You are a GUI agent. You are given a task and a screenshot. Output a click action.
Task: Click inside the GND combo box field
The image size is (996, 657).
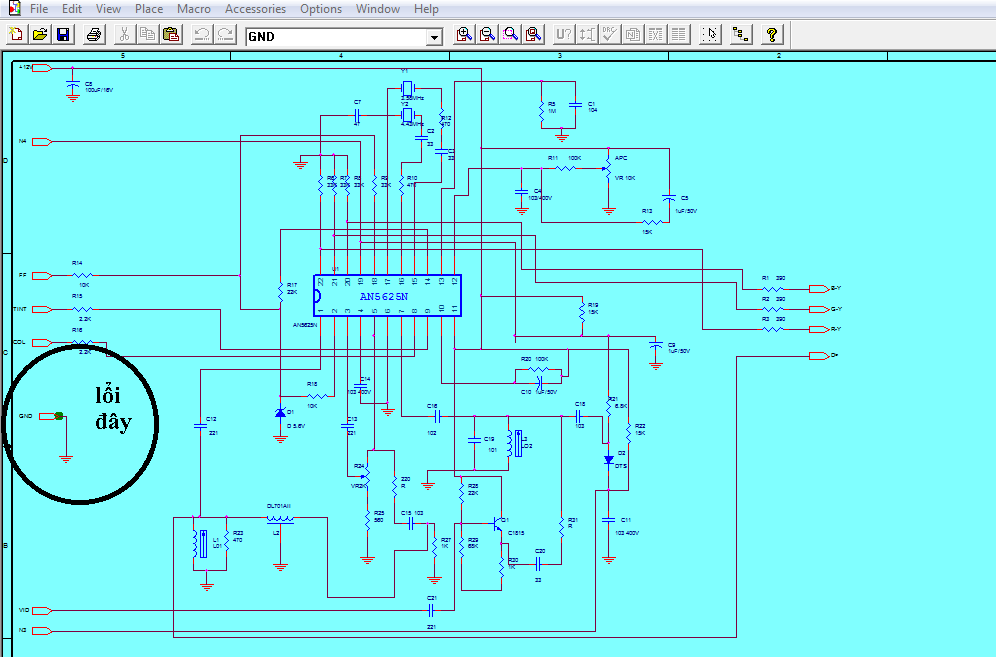pyautogui.click(x=337, y=37)
